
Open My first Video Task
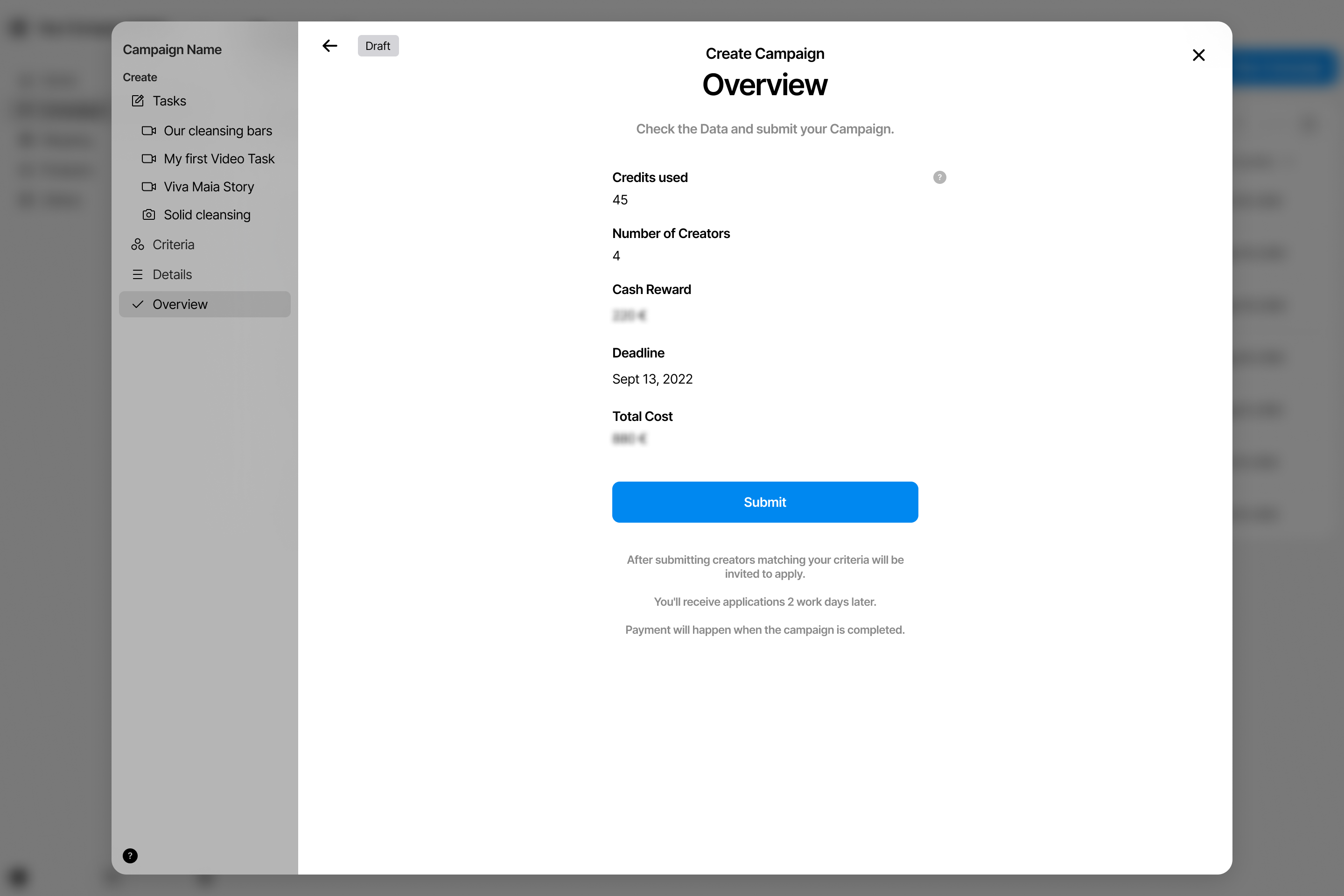[x=219, y=159]
